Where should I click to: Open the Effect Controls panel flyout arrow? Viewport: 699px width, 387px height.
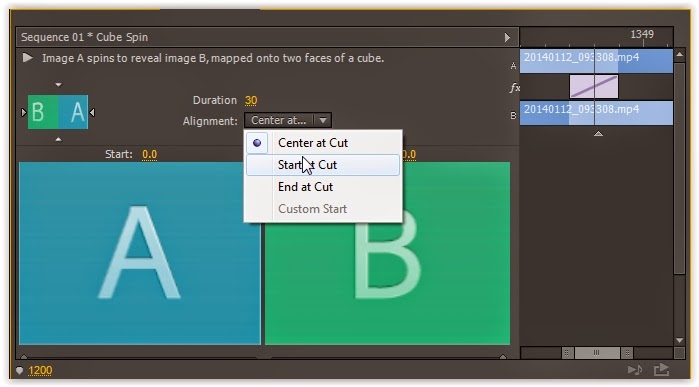click(x=507, y=37)
